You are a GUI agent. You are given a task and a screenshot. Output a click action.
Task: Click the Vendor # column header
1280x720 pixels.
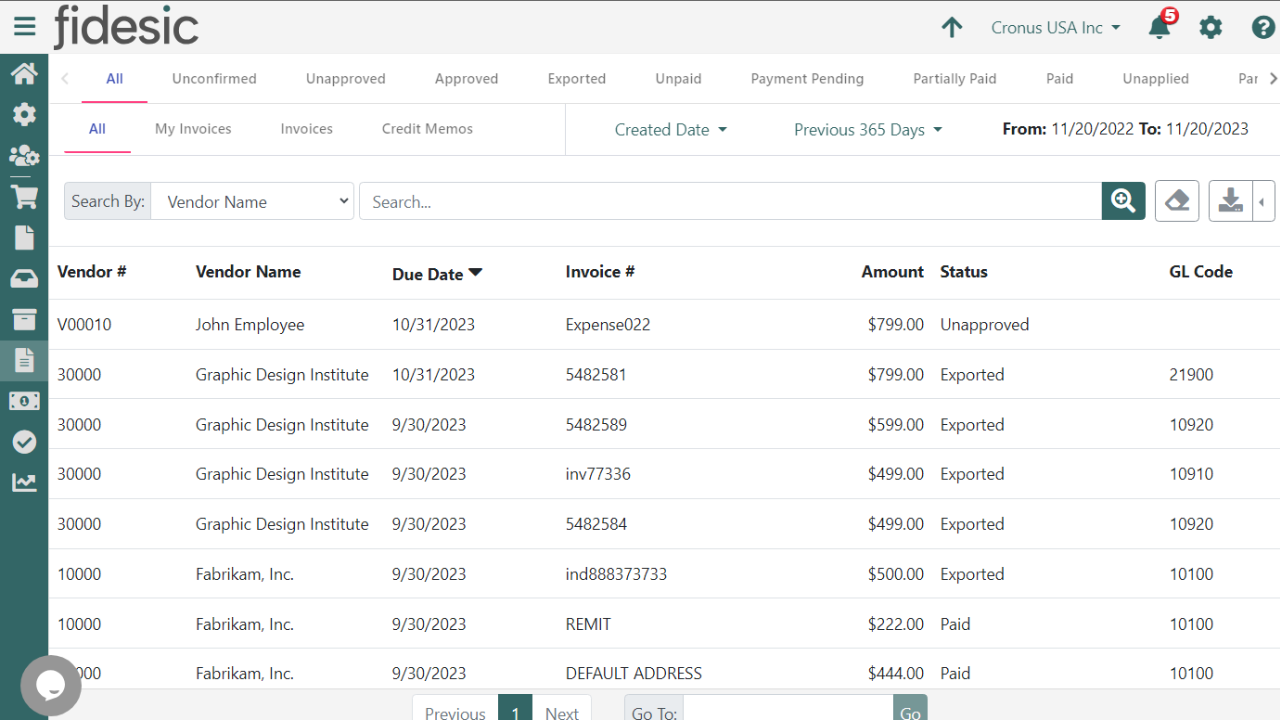pyautogui.click(x=92, y=271)
